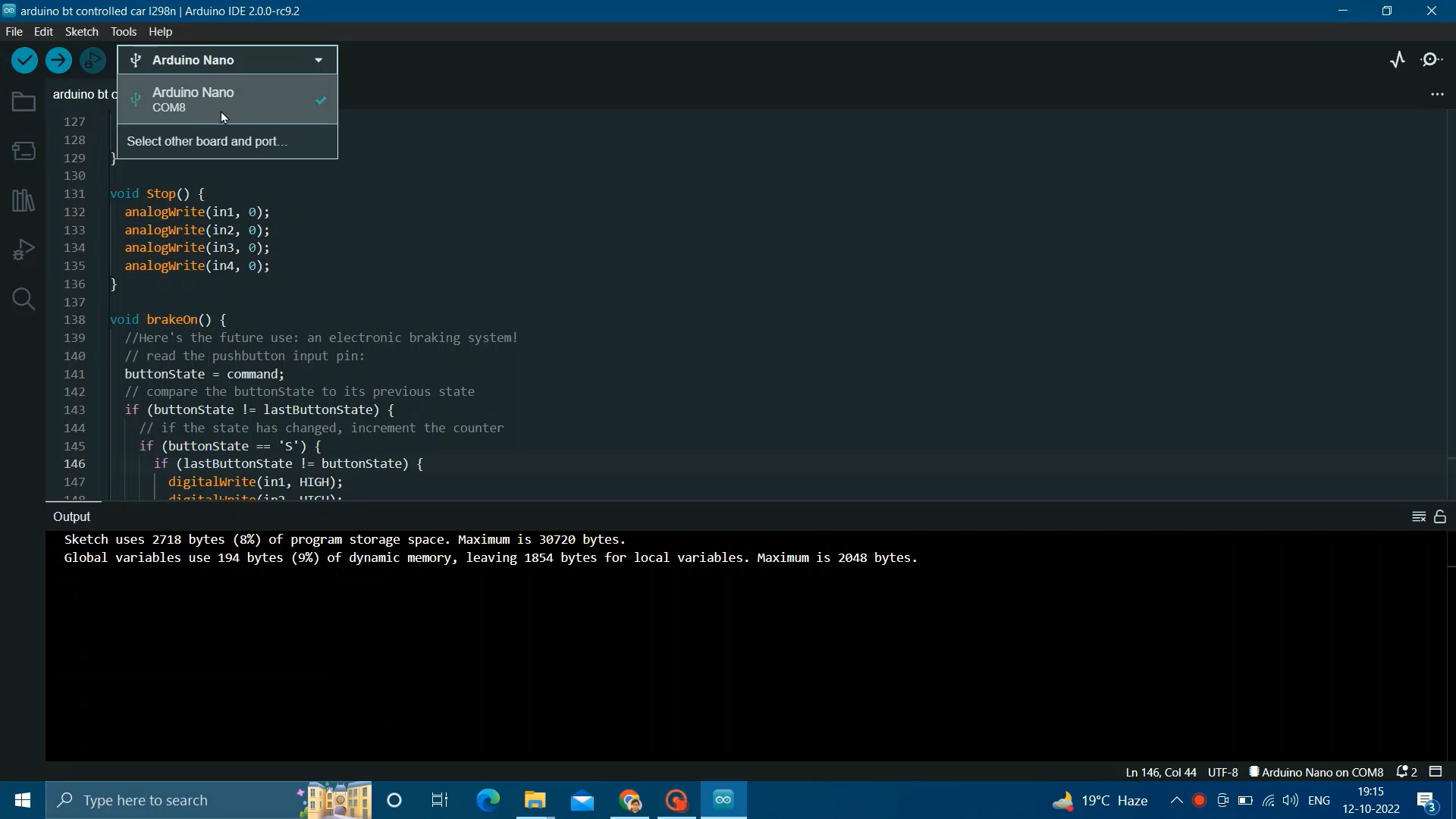Open the Tools menu
Screen dimensions: 1456x819
coord(124,32)
